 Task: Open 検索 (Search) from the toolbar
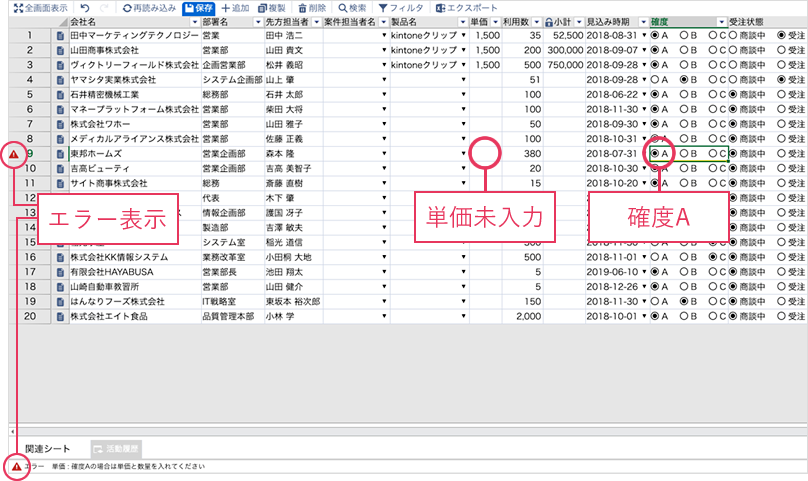click(352, 7)
